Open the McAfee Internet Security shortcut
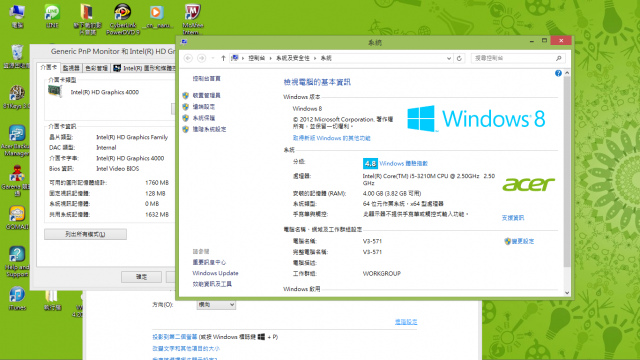 192,19
